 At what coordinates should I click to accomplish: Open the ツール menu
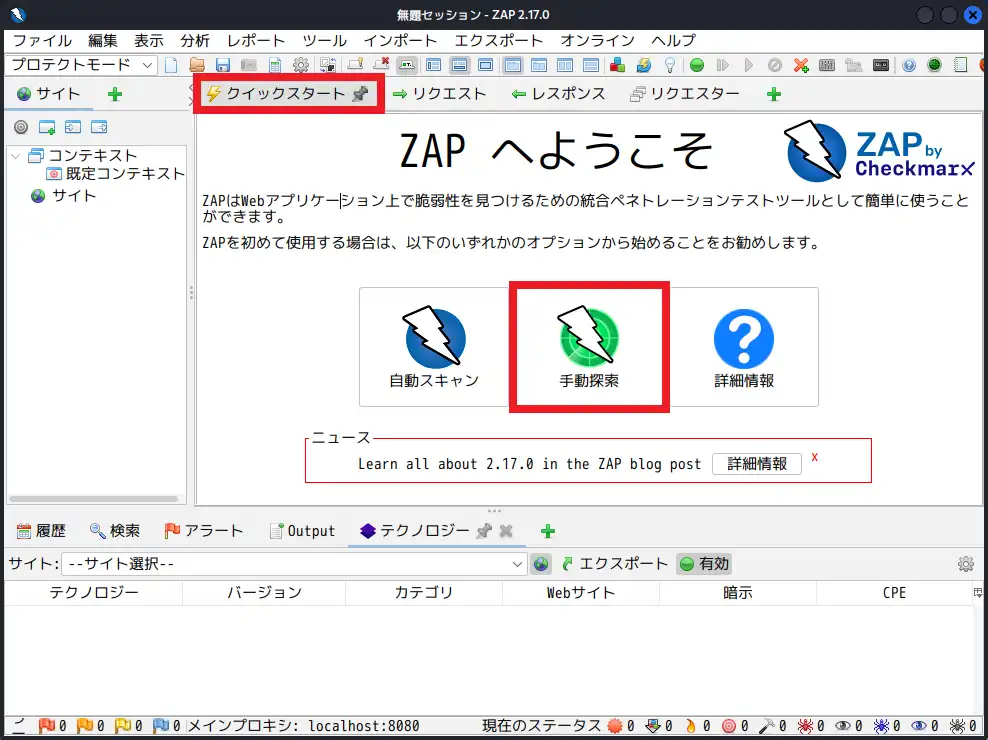[324, 41]
